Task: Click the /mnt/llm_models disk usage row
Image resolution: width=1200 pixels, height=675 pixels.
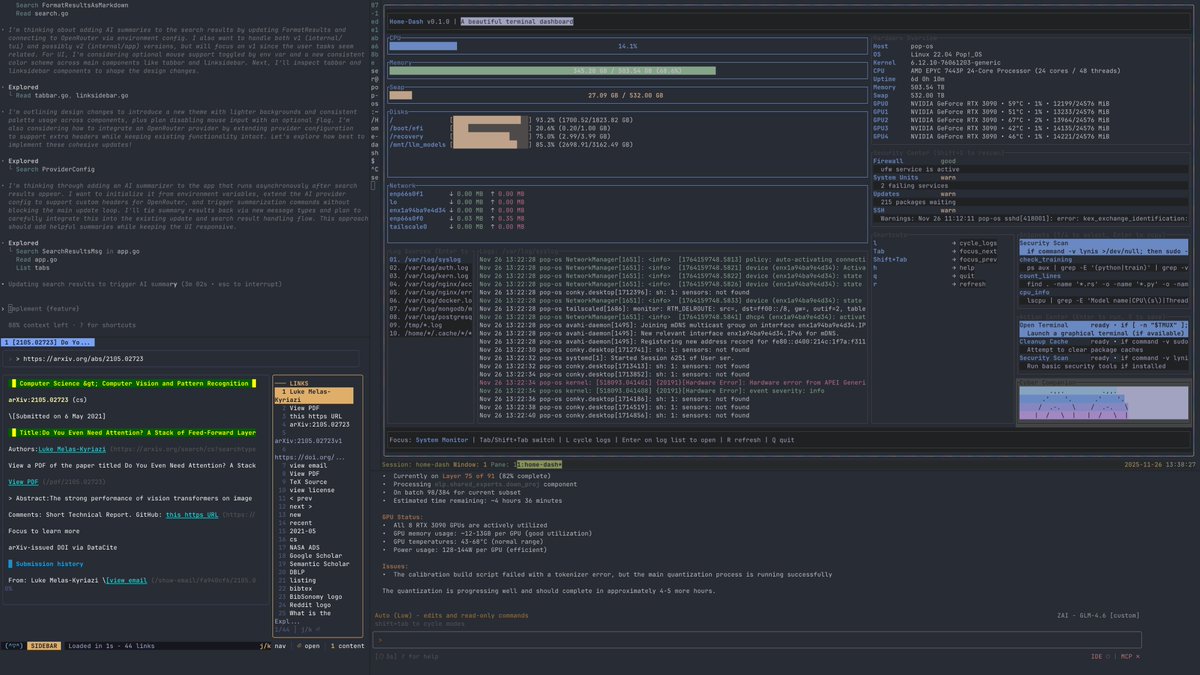Action: [510, 144]
